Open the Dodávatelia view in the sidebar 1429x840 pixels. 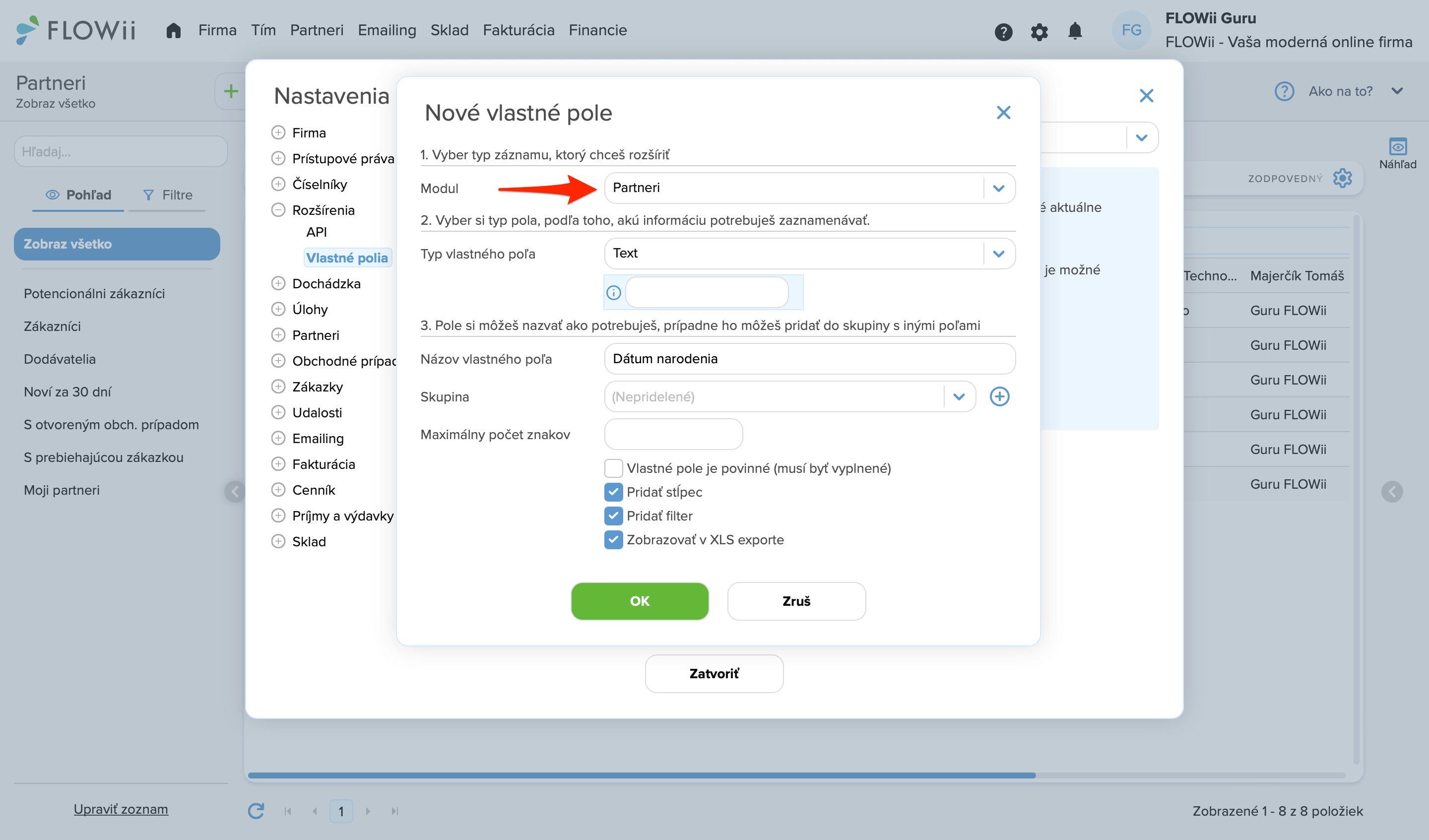[x=60, y=359]
